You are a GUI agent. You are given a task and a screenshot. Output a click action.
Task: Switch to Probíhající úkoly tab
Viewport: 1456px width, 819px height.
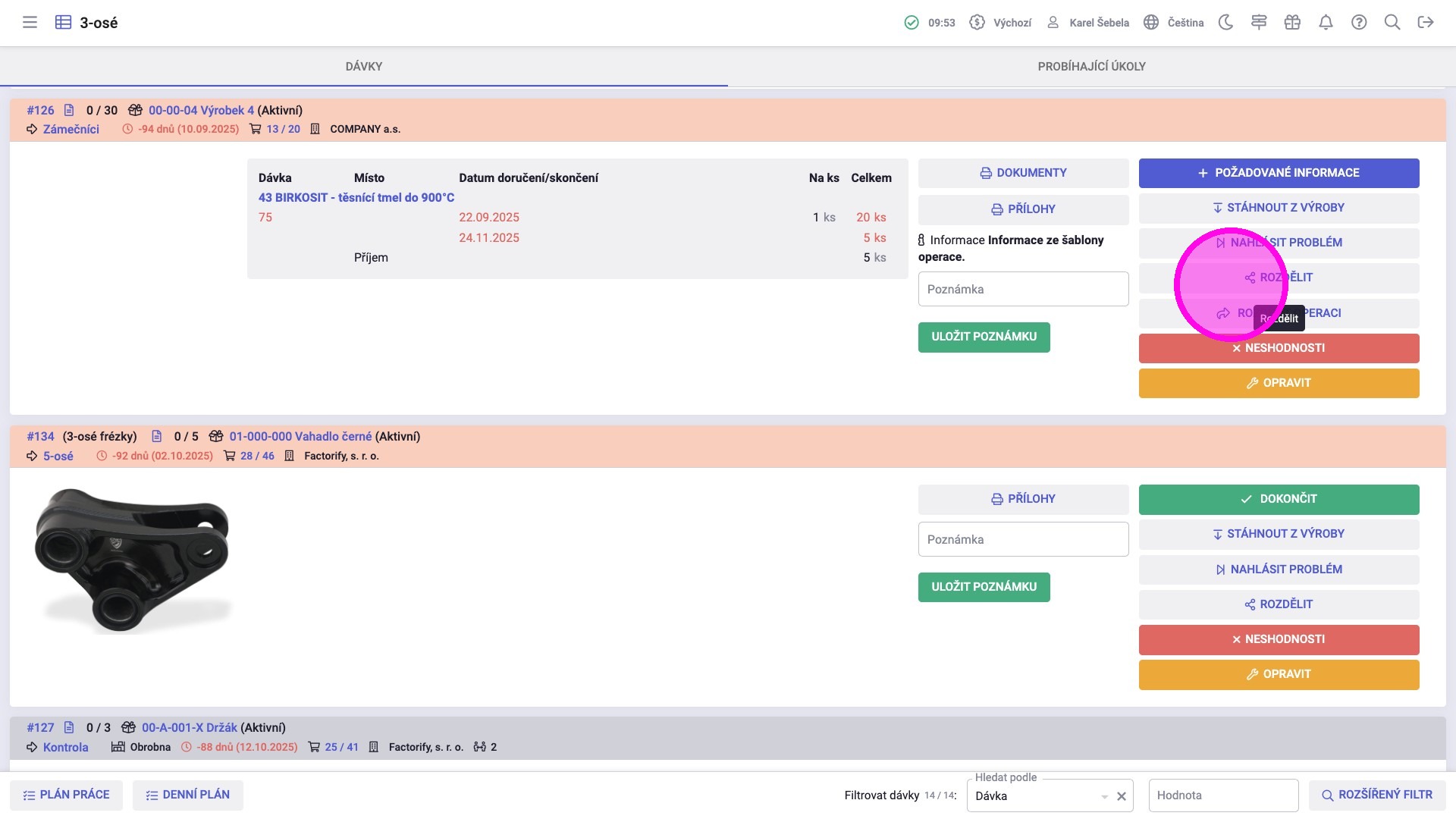(1091, 67)
